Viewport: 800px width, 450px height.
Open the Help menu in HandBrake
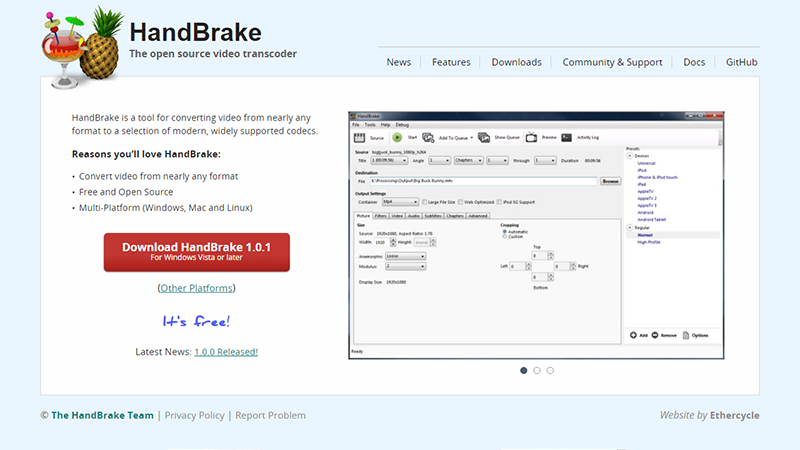[x=385, y=125]
